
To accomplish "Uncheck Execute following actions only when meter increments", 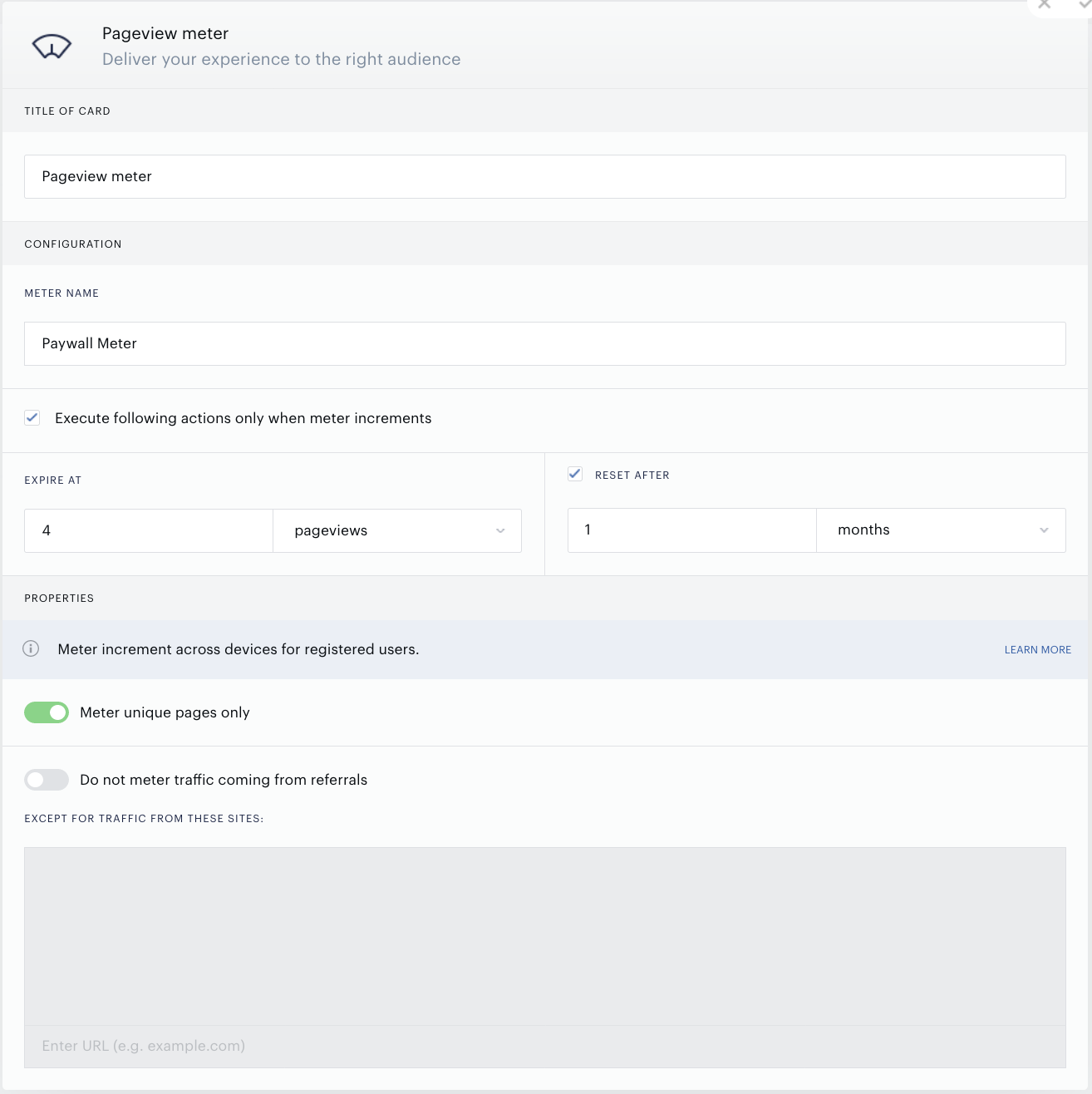I will (x=32, y=417).
